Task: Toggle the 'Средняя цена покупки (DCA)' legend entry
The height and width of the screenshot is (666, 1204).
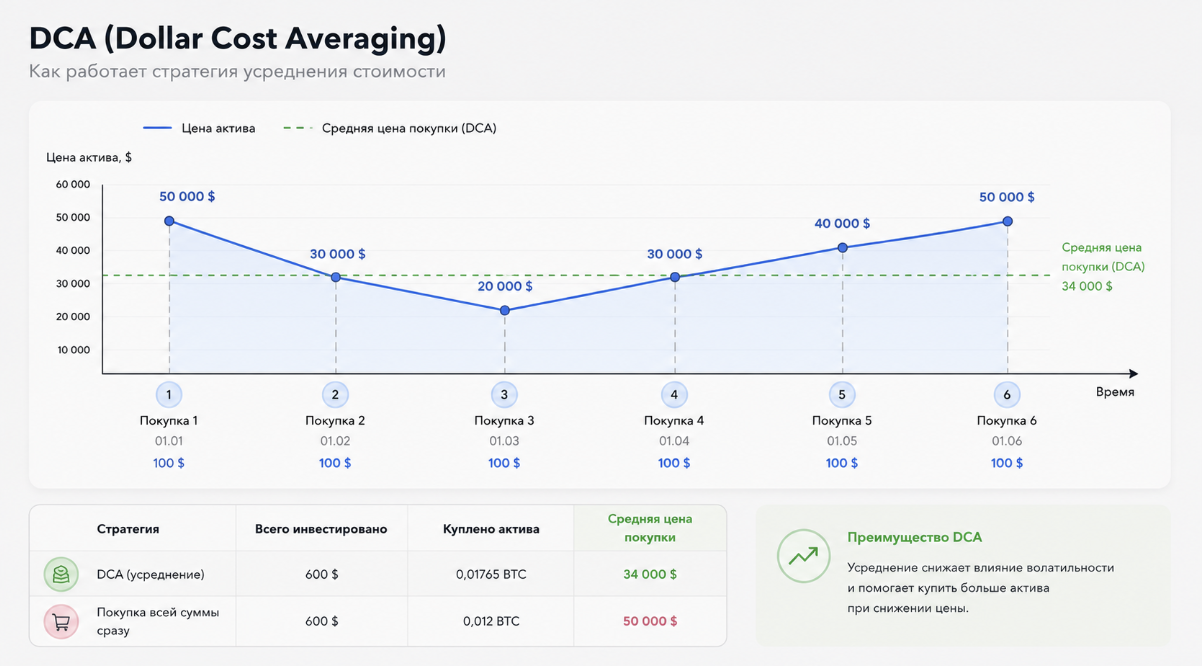Action: [390, 128]
